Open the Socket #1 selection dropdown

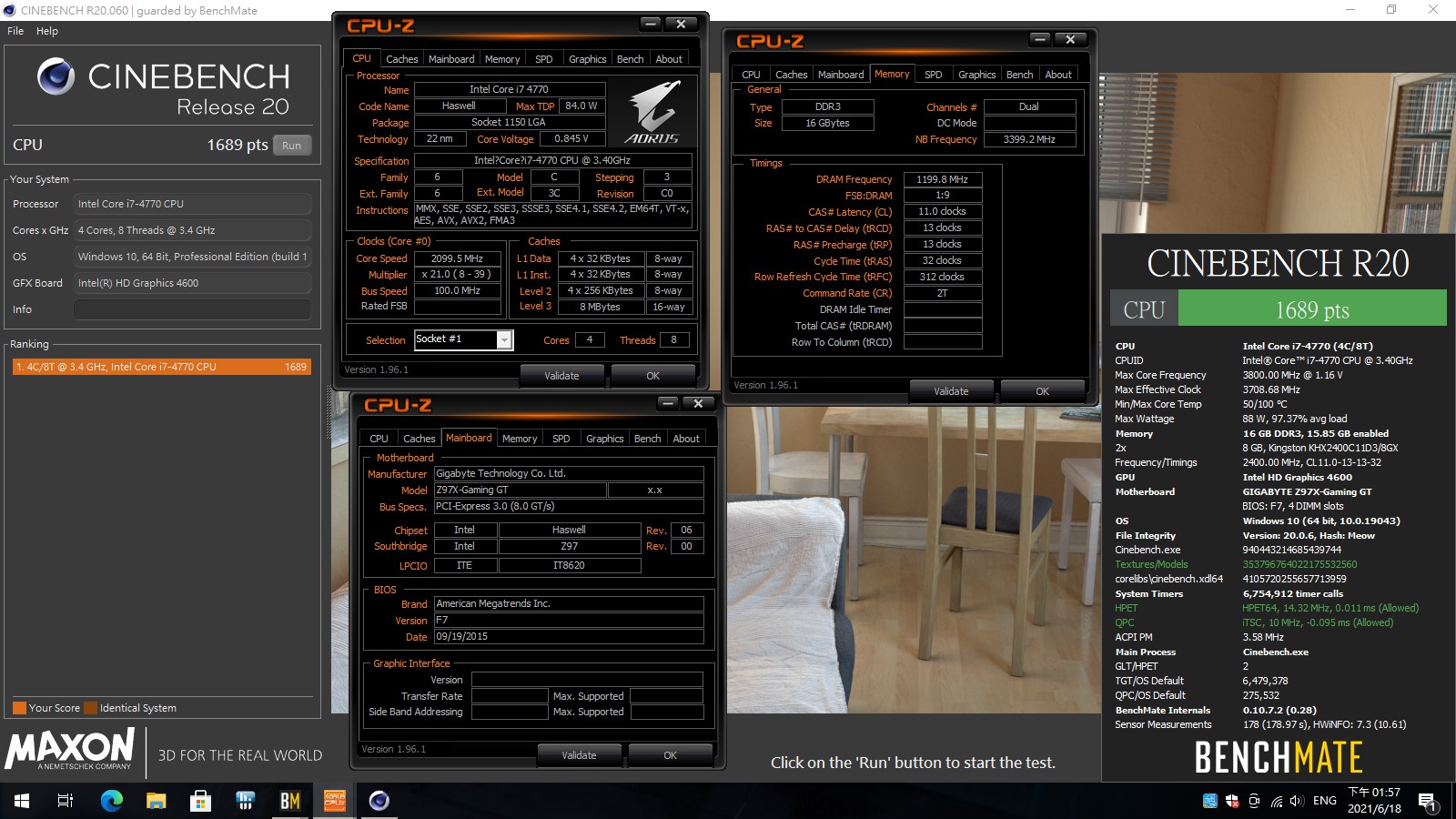click(x=504, y=339)
